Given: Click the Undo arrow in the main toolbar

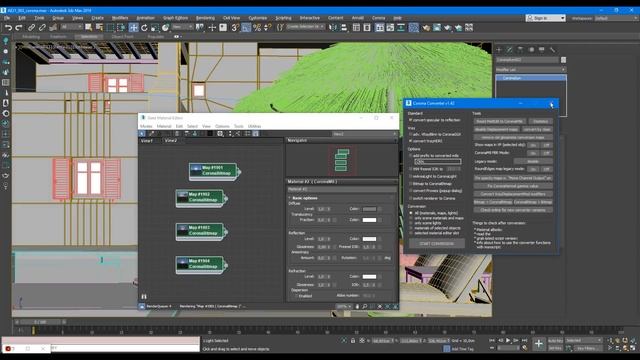Looking at the screenshot, I should coord(8,28).
